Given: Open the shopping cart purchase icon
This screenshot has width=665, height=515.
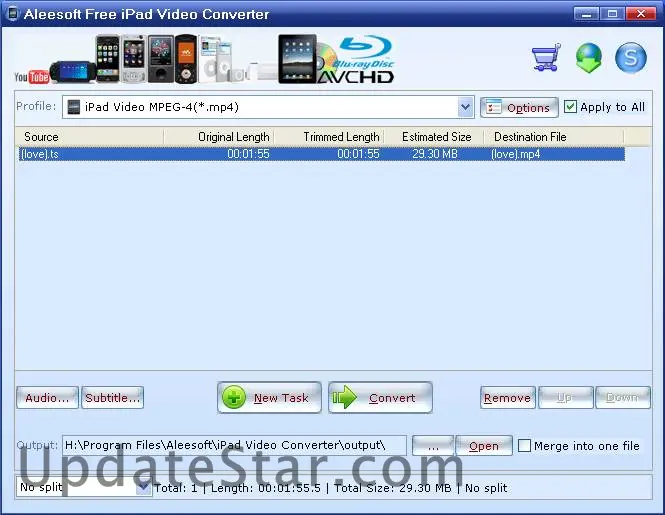Looking at the screenshot, I should point(546,57).
